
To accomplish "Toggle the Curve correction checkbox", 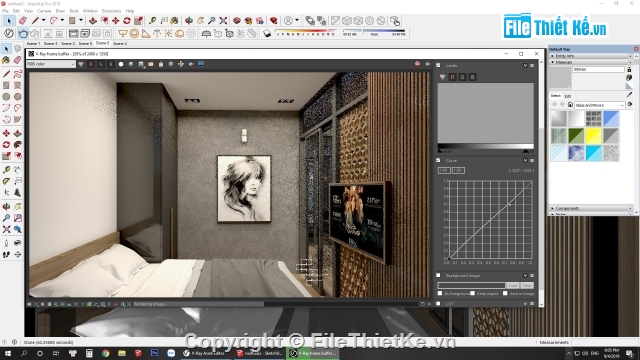I will (438, 160).
